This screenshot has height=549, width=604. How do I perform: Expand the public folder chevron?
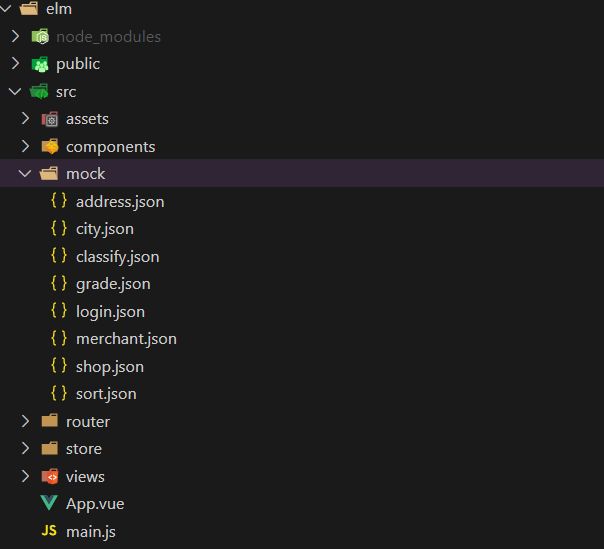pos(15,64)
